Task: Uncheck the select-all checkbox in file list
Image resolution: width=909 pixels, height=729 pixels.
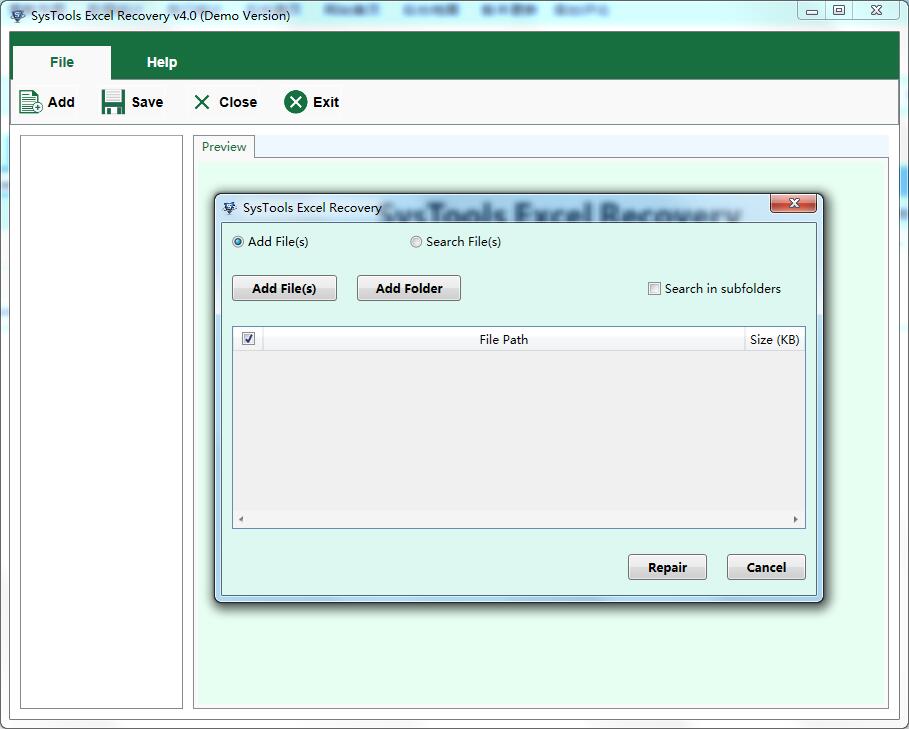Action: 248,339
